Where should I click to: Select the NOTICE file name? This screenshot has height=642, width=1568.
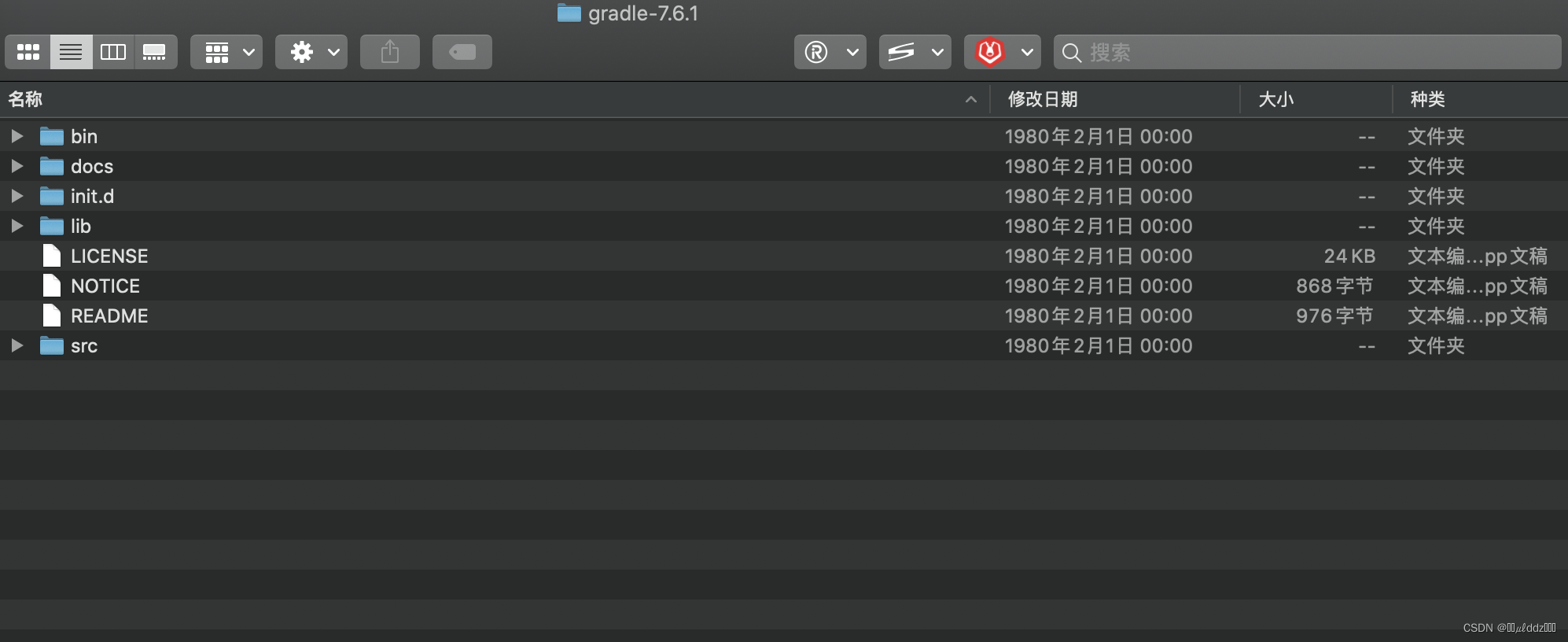click(105, 286)
